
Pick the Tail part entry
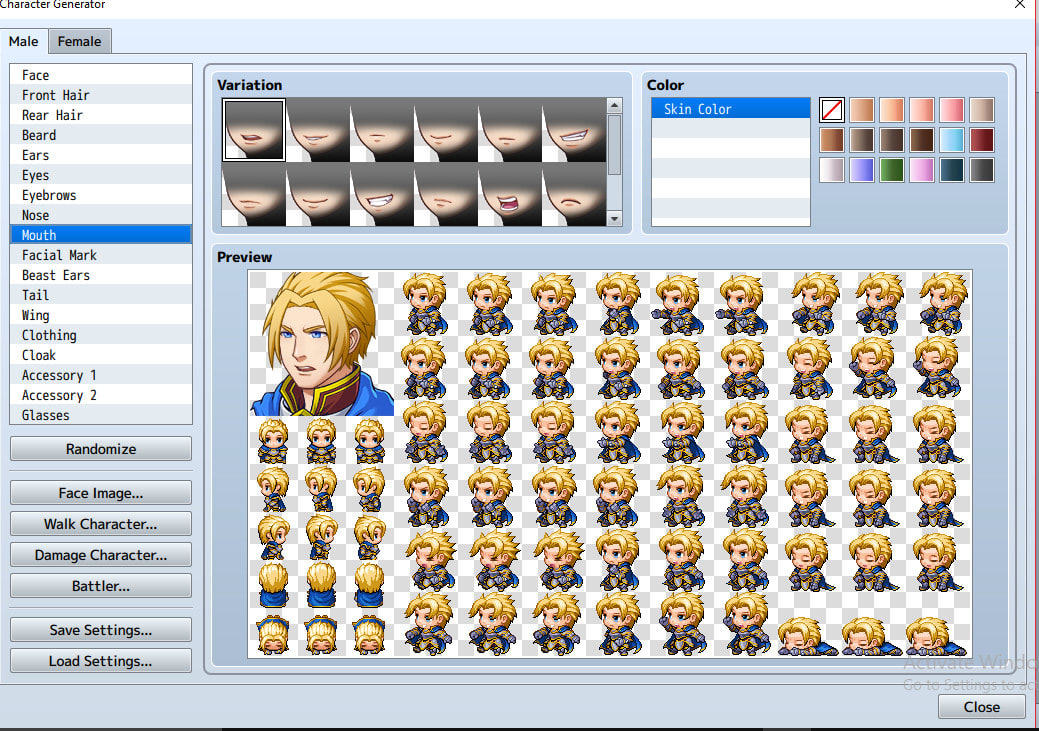click(101, 295)
